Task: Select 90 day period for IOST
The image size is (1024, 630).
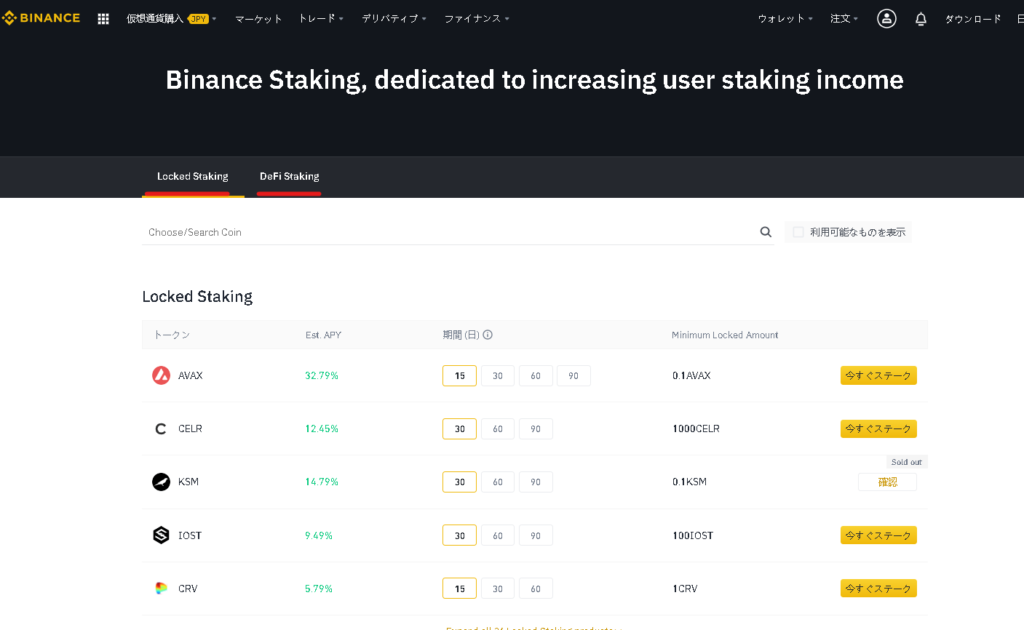Action: 536,535
